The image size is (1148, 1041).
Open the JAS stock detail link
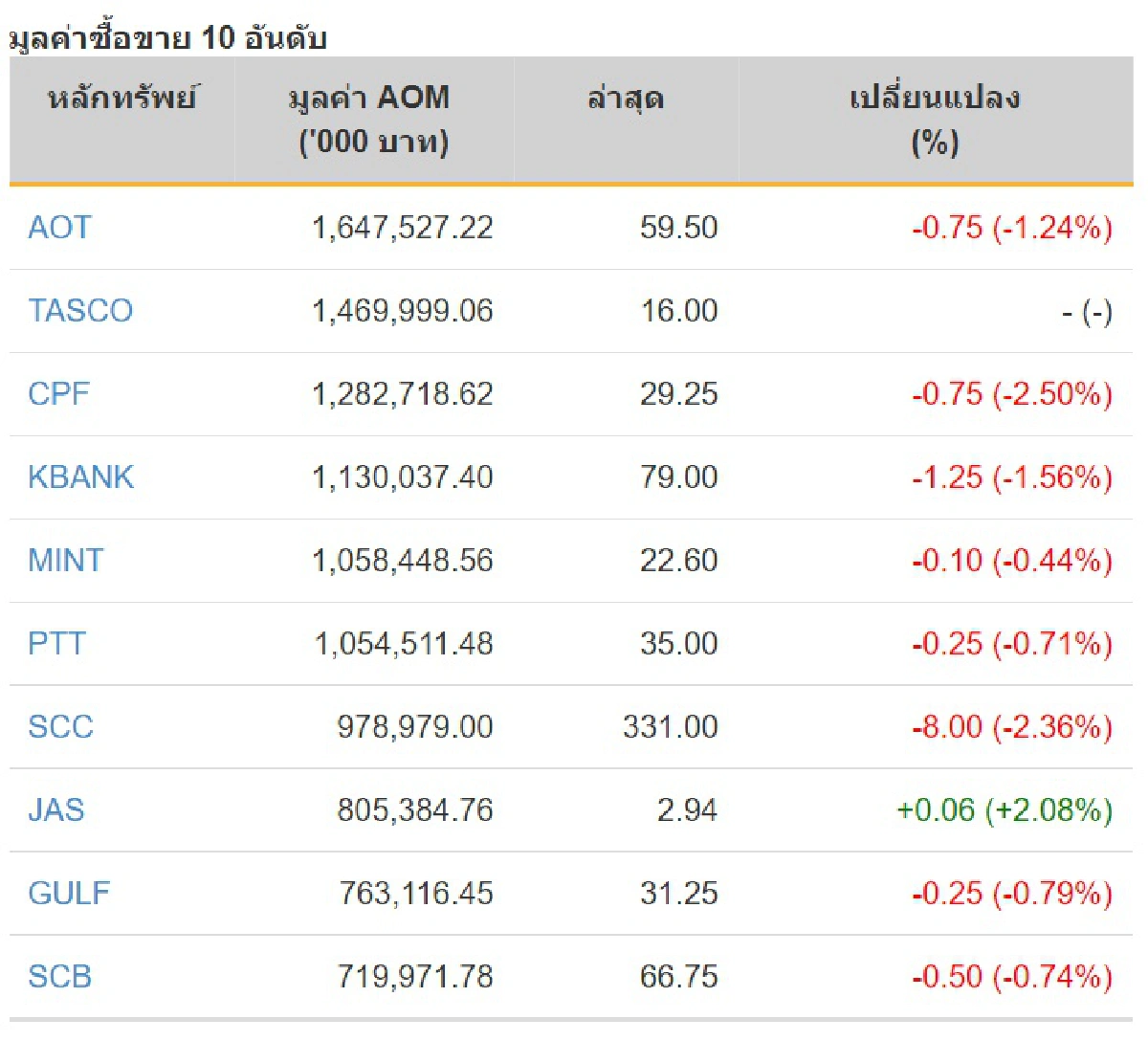click(x=55, y=810)
